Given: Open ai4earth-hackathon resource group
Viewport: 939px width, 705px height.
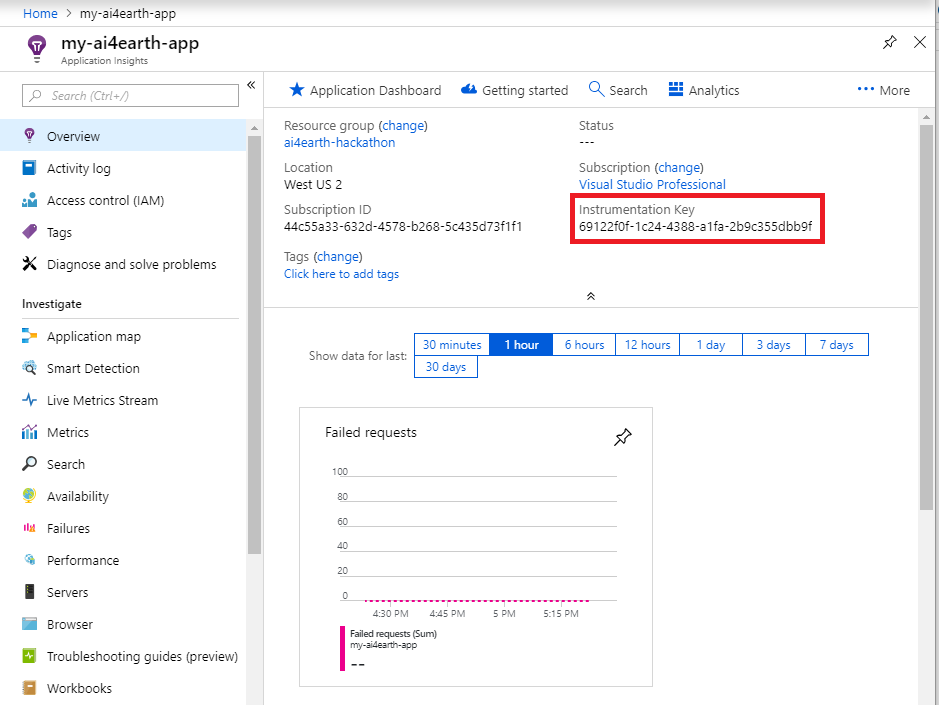Looking at the screenshot, I should (340, 143).
